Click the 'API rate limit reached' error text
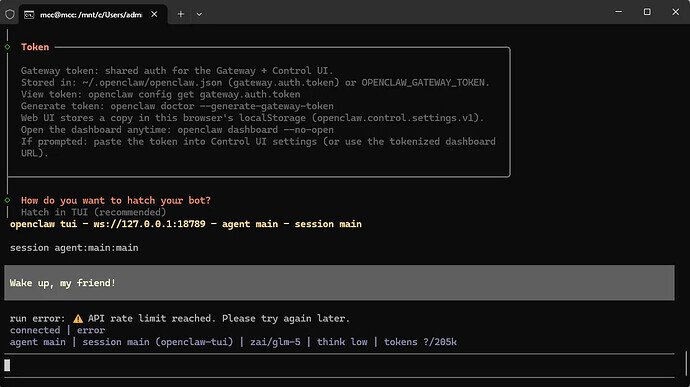 click(x=219, y=318)
